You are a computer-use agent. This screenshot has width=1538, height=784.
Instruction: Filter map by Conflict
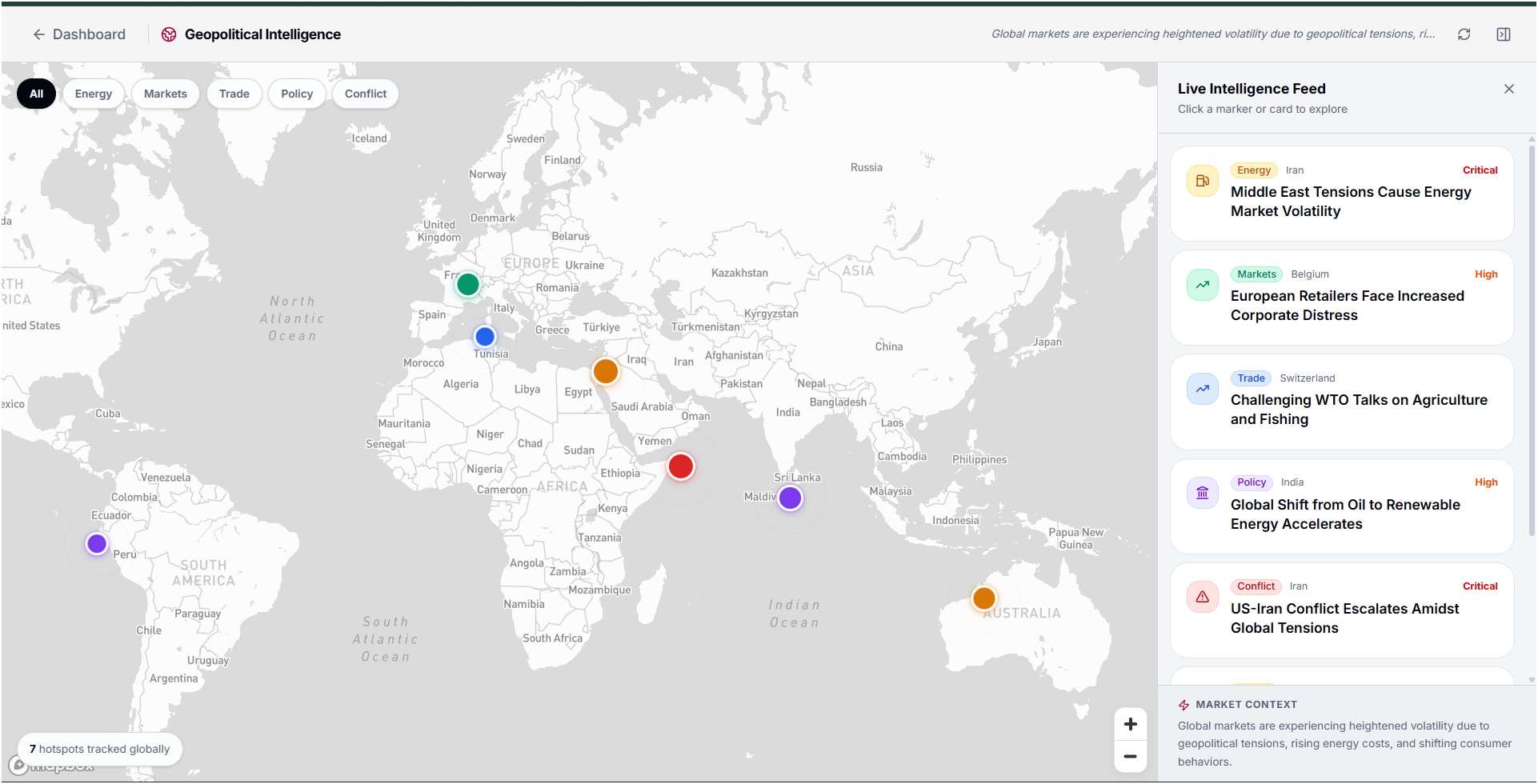(366, 94)
